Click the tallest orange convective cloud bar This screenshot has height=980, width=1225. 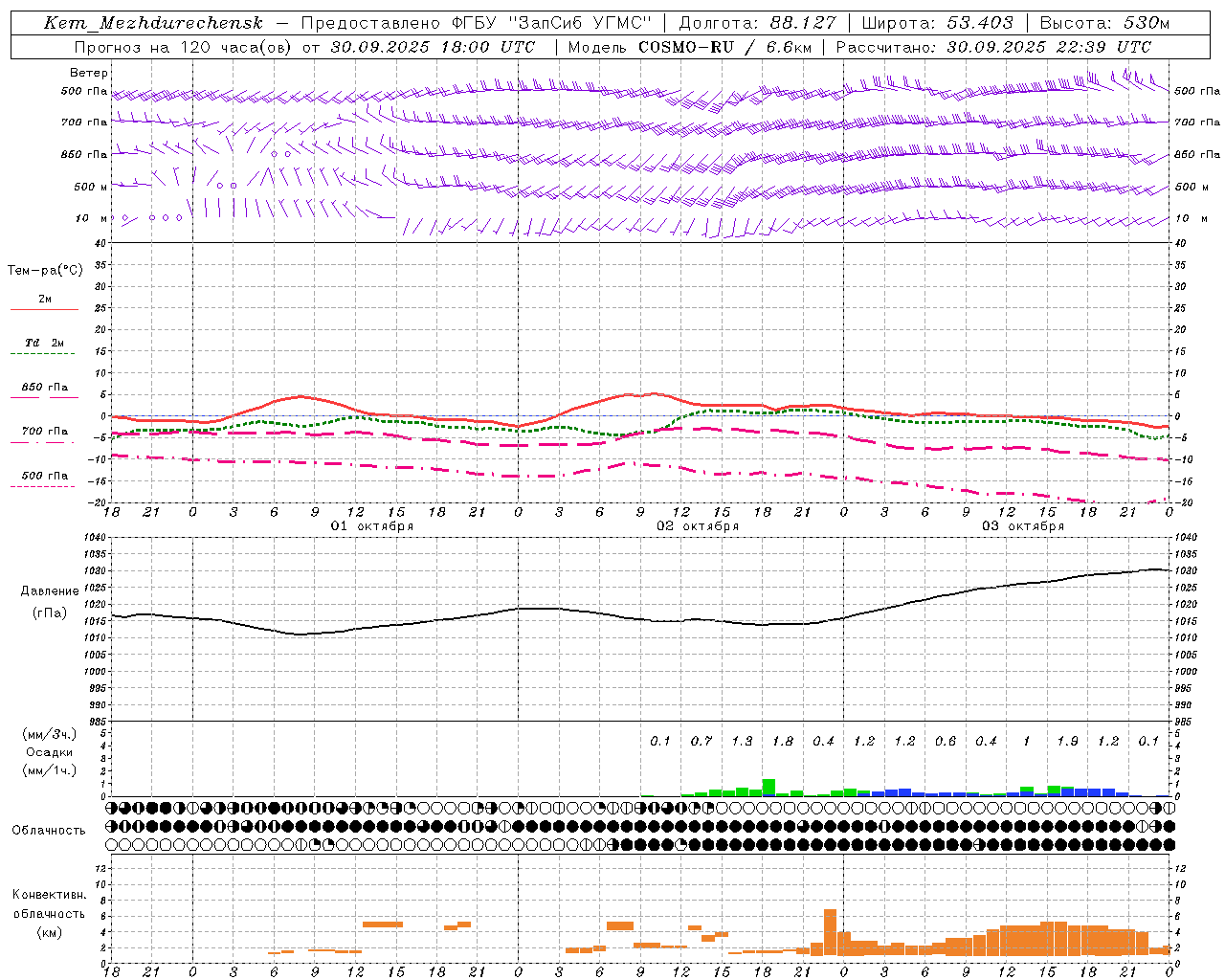[x=830, y=932]
